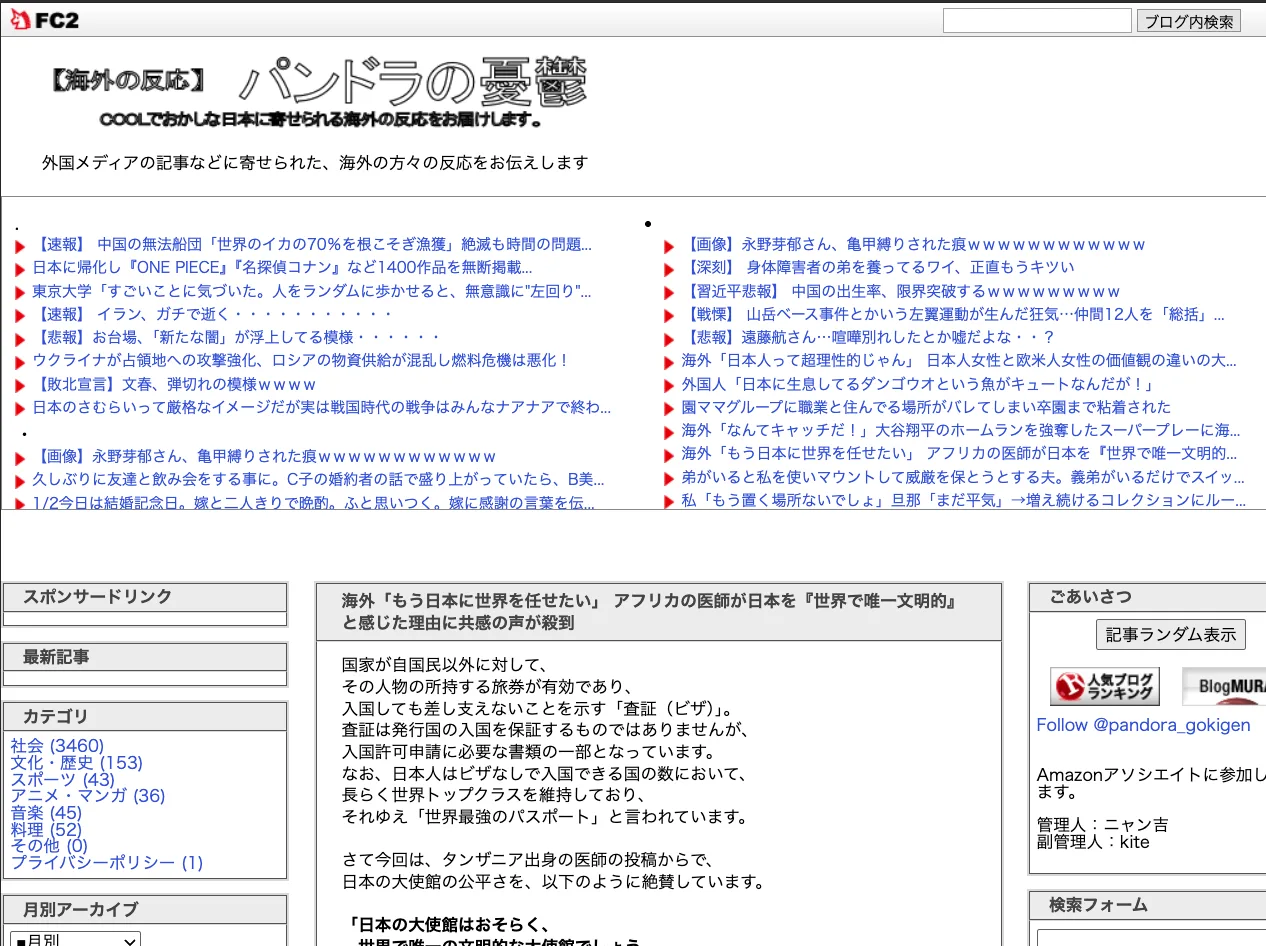Open headline 外国人 ダンゴウオという魚がキュート
The width and height of the screenshot is (1266, 946).
pyautogui.click(x=918, y=384)
